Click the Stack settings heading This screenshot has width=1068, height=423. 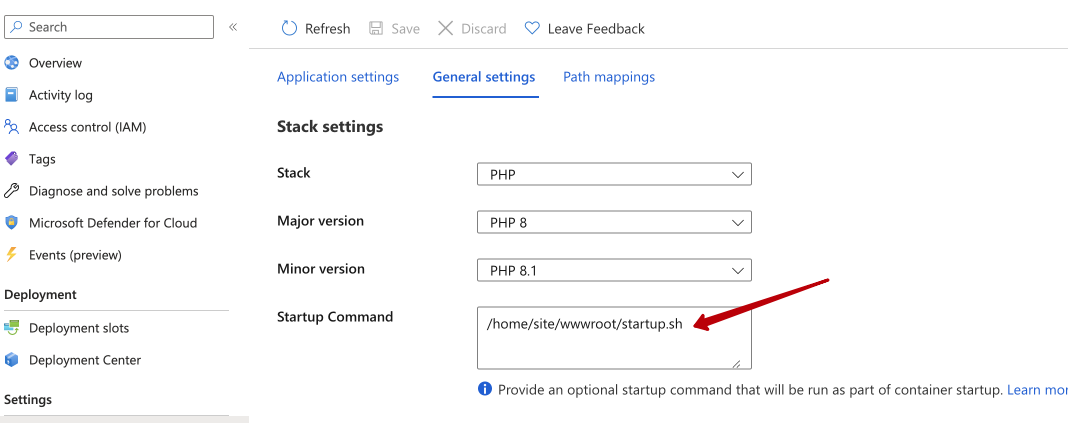coord(330,127)
